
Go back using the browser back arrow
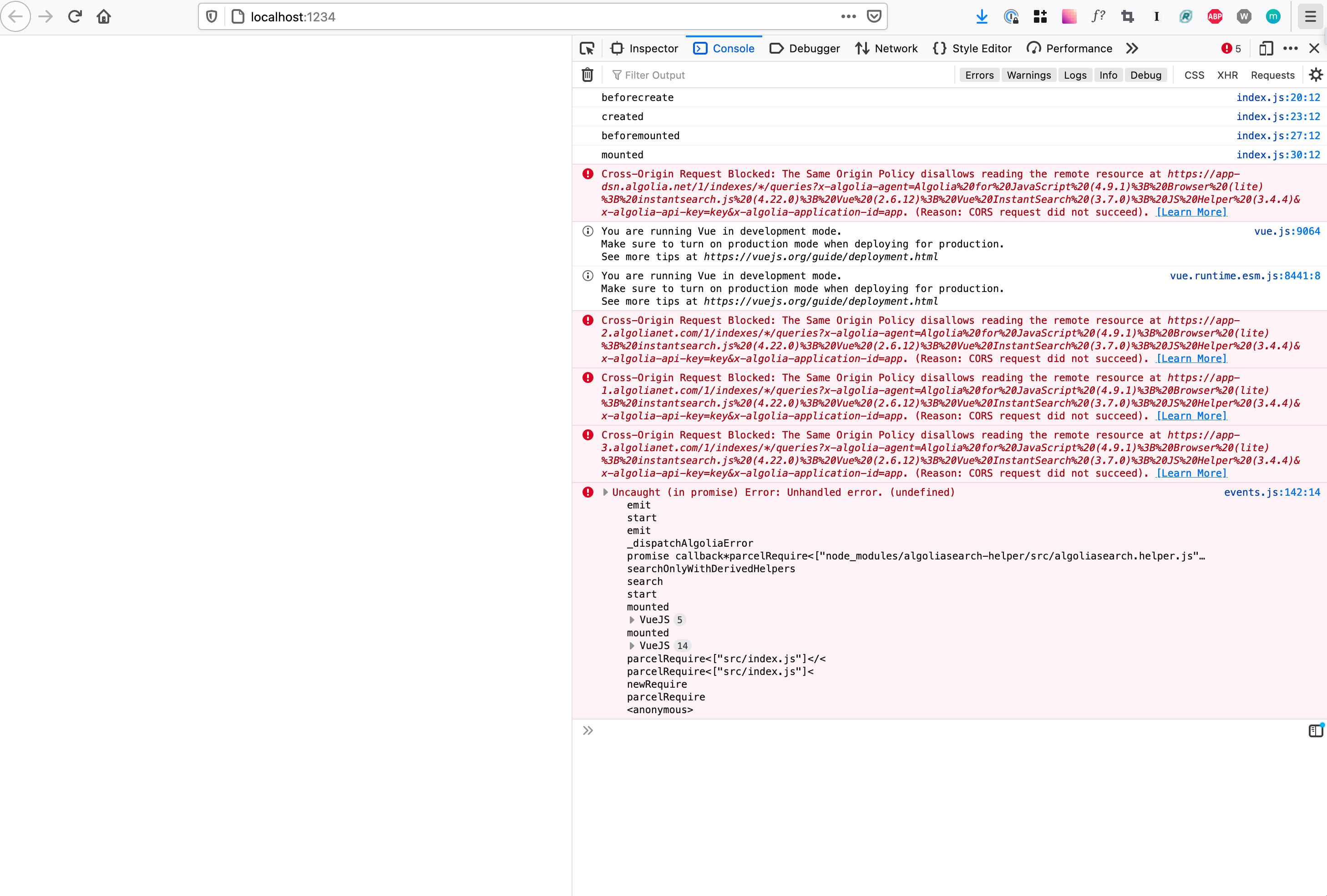(x=15, y=16)
